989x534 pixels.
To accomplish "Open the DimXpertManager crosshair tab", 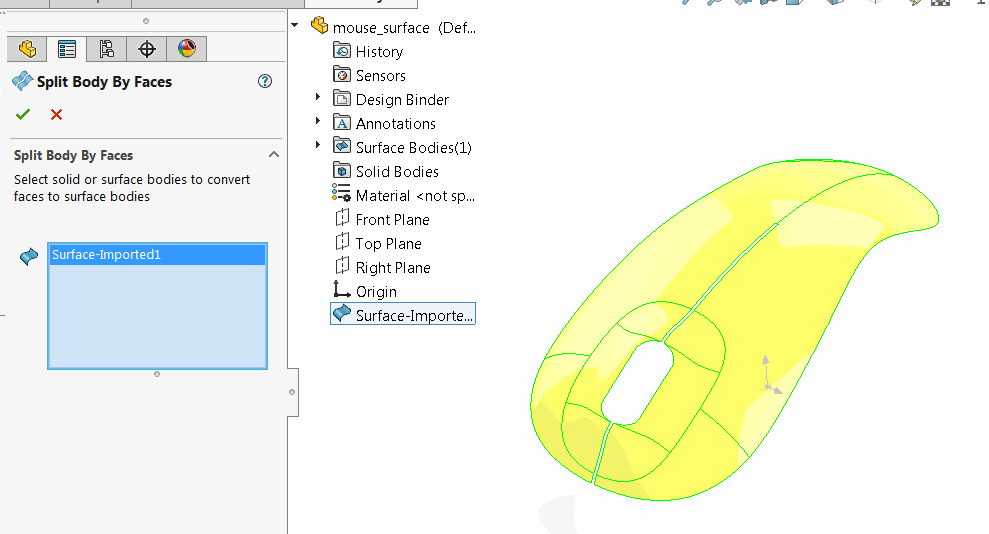I will pos(146,49).
